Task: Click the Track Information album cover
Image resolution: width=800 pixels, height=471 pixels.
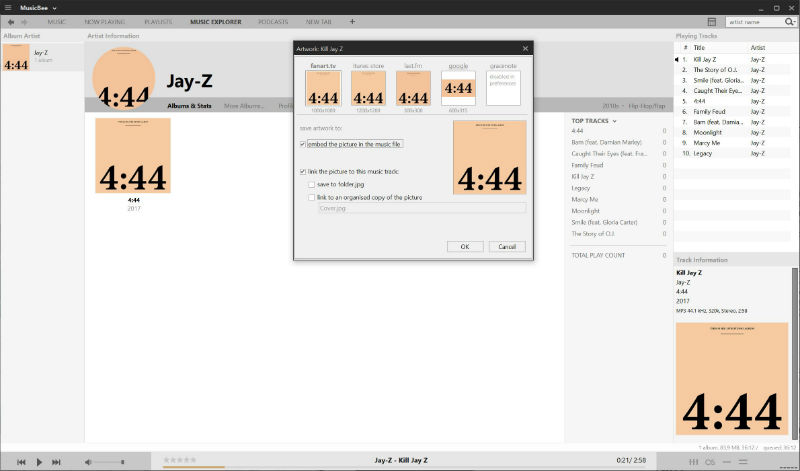Action: coord(732,378)
